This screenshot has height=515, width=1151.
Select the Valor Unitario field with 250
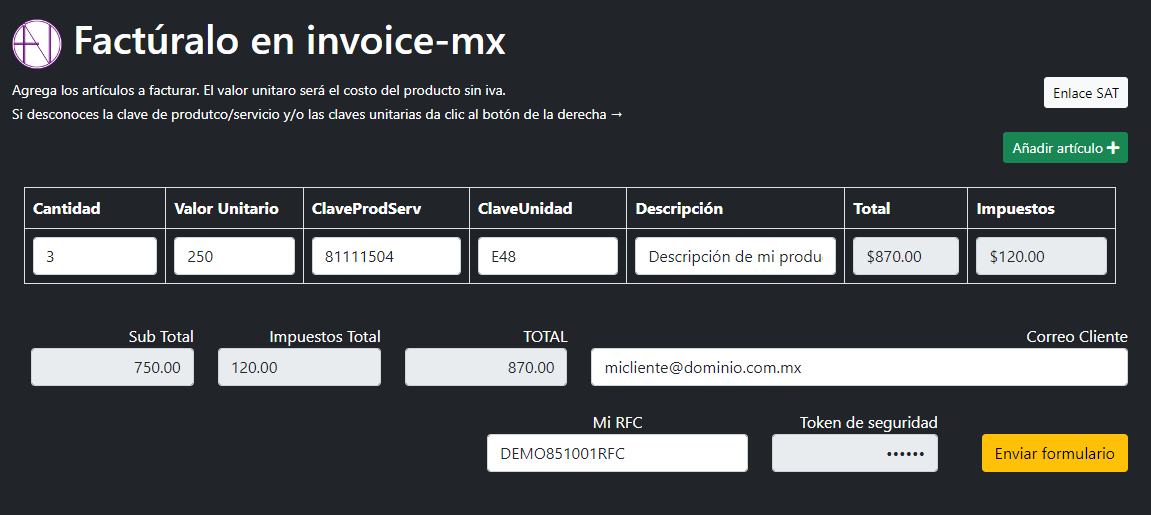234,256
